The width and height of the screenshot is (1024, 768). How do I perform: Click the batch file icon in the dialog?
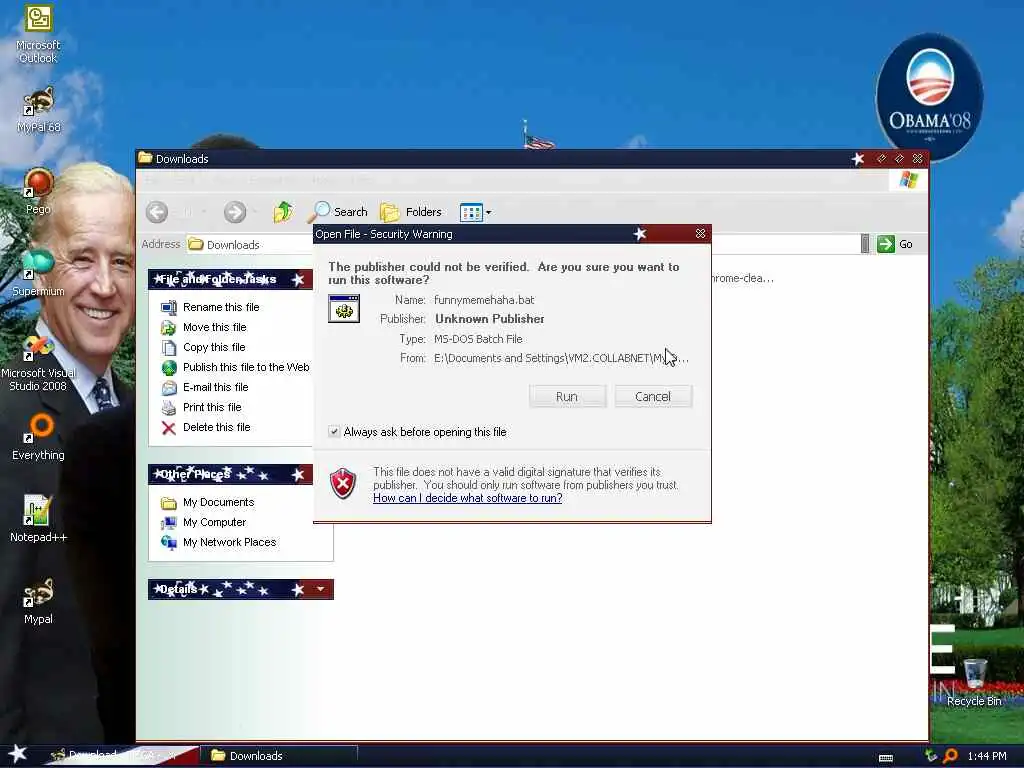pos(344,308)
